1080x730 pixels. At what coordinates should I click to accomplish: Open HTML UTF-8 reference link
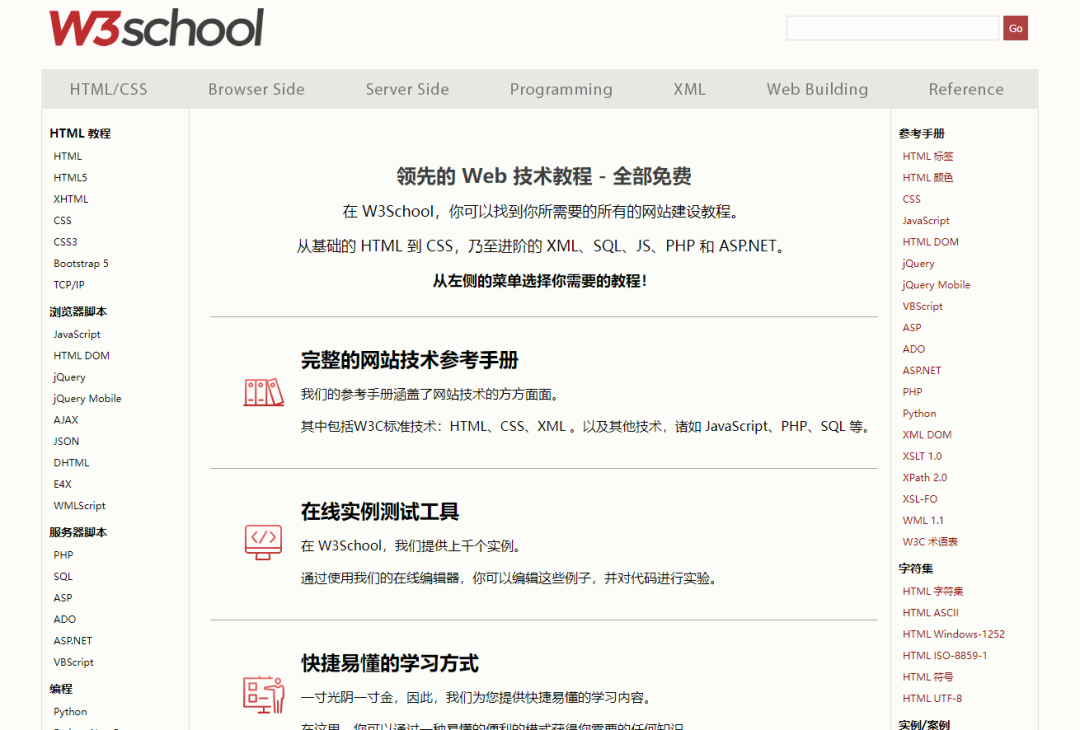click(x=932, y=698)
